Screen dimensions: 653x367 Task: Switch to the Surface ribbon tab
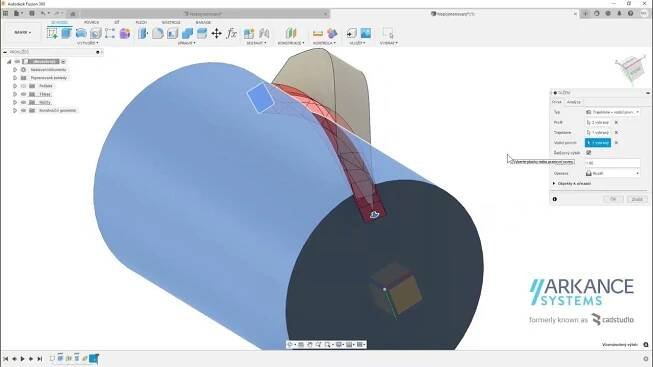click(92, 22)
